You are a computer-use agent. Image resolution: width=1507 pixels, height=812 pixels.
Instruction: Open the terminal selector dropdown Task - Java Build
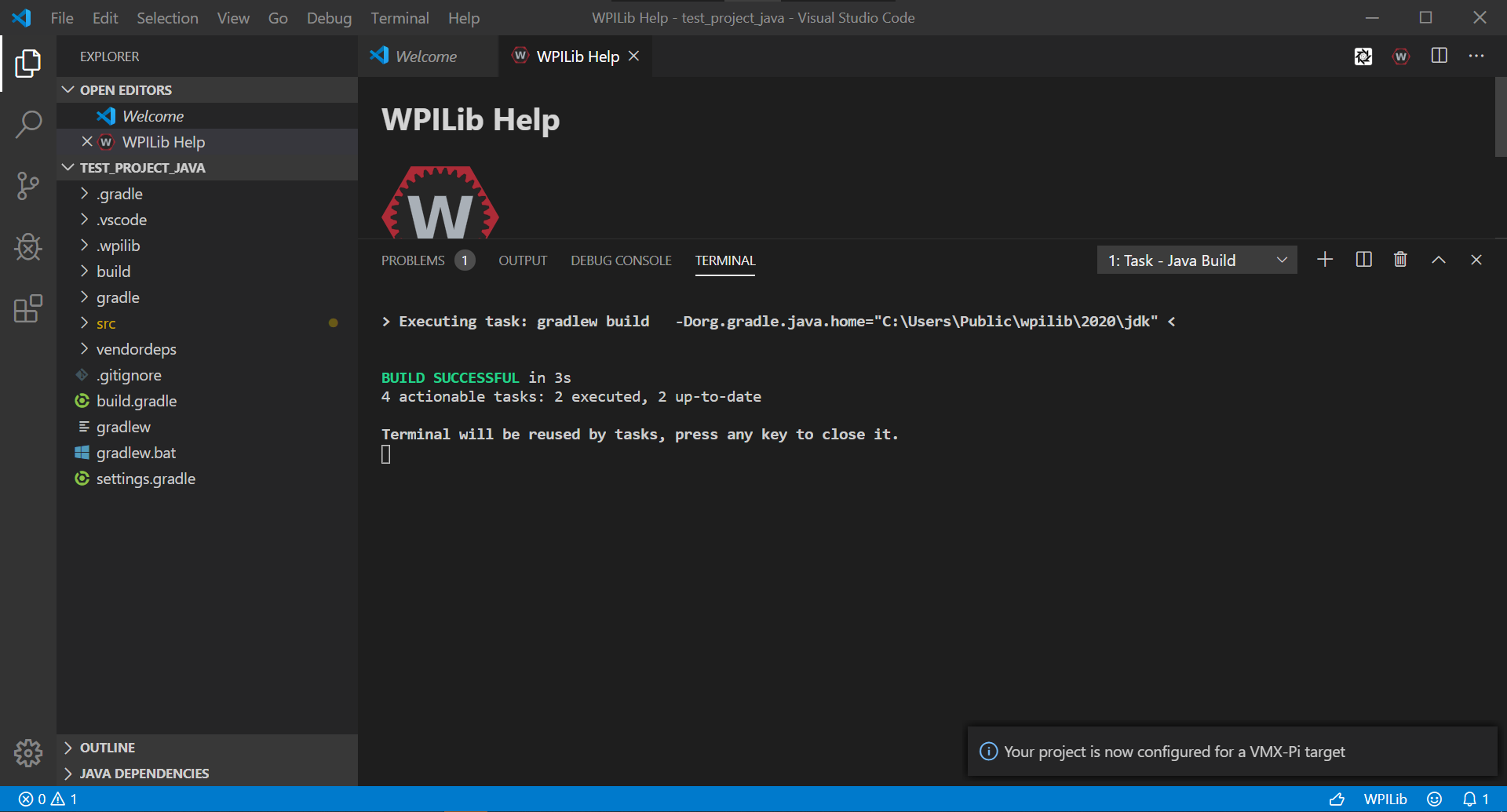[x=1197, y=260]
